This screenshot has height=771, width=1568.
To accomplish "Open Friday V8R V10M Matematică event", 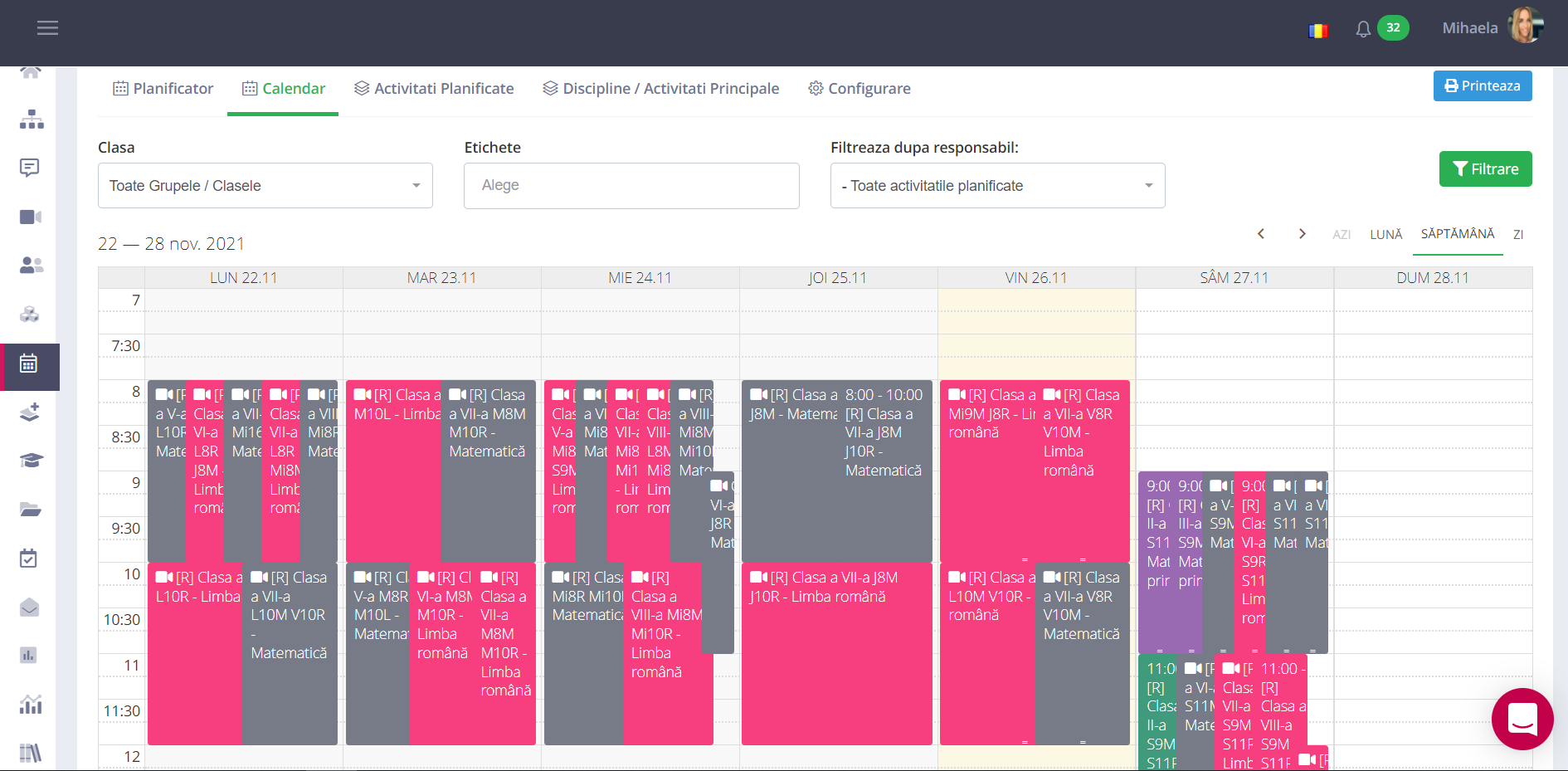I will 1083,654.
